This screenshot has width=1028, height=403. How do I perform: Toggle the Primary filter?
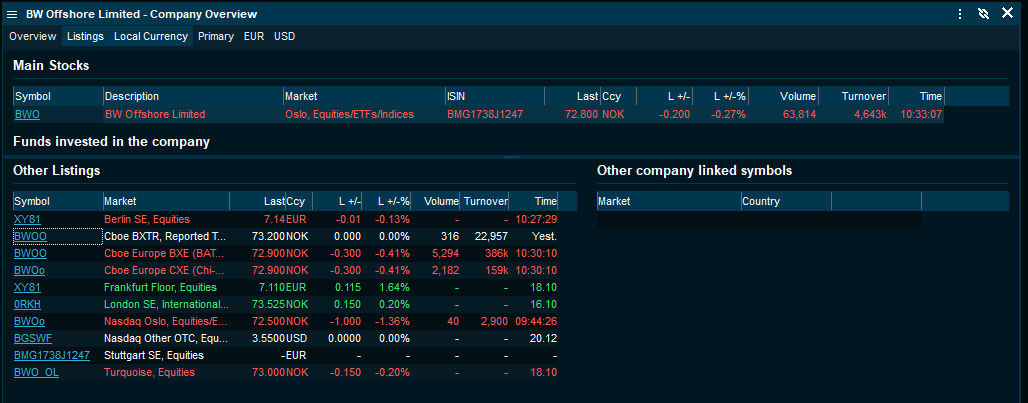pyautogui.click(x=216, y=36)
